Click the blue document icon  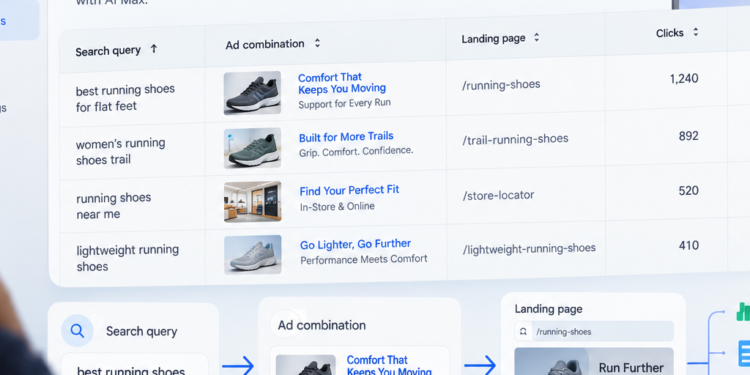coord(744,353)
